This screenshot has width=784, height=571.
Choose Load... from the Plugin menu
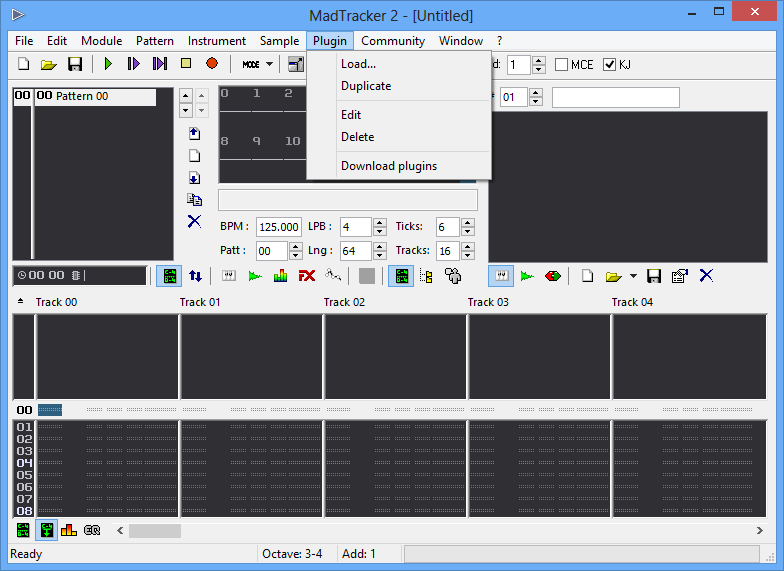pos(398,64)
